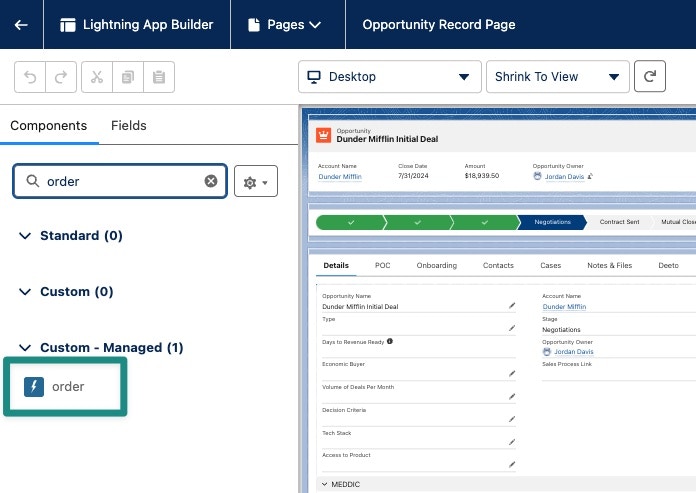Screen dimensions: 696x493
Task: Click the Contract Sent stage in path
Action: [619, 222]
